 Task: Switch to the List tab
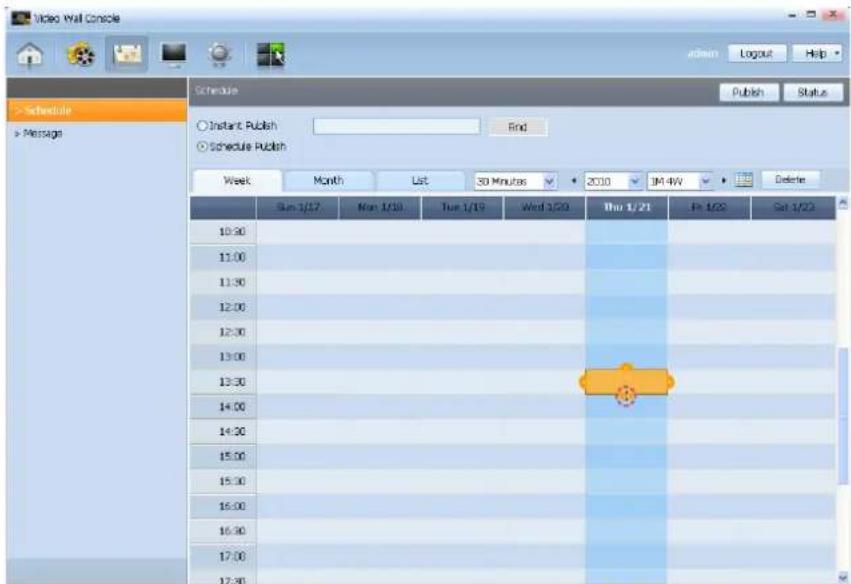tap(420, 180)
